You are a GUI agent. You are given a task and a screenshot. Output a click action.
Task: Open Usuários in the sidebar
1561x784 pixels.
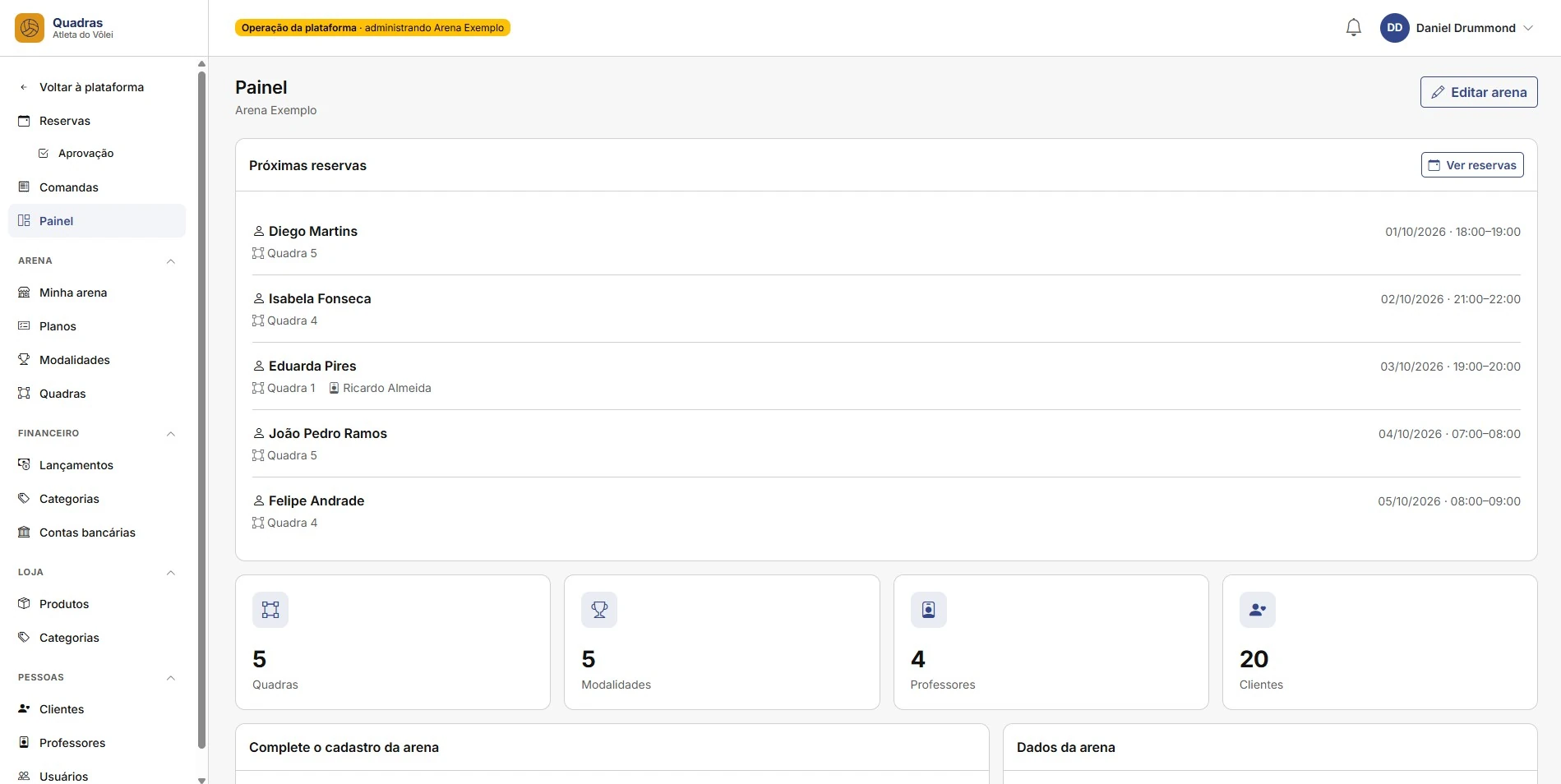point(97,776)
